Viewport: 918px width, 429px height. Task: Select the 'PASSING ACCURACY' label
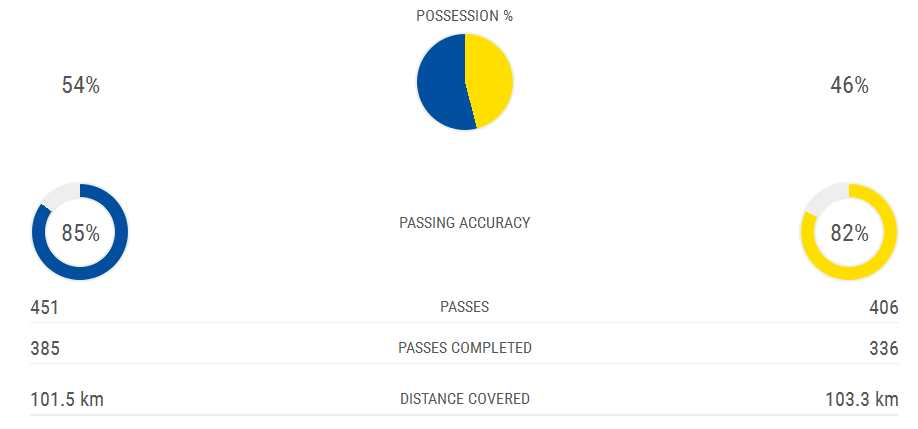tap(465, 222)
